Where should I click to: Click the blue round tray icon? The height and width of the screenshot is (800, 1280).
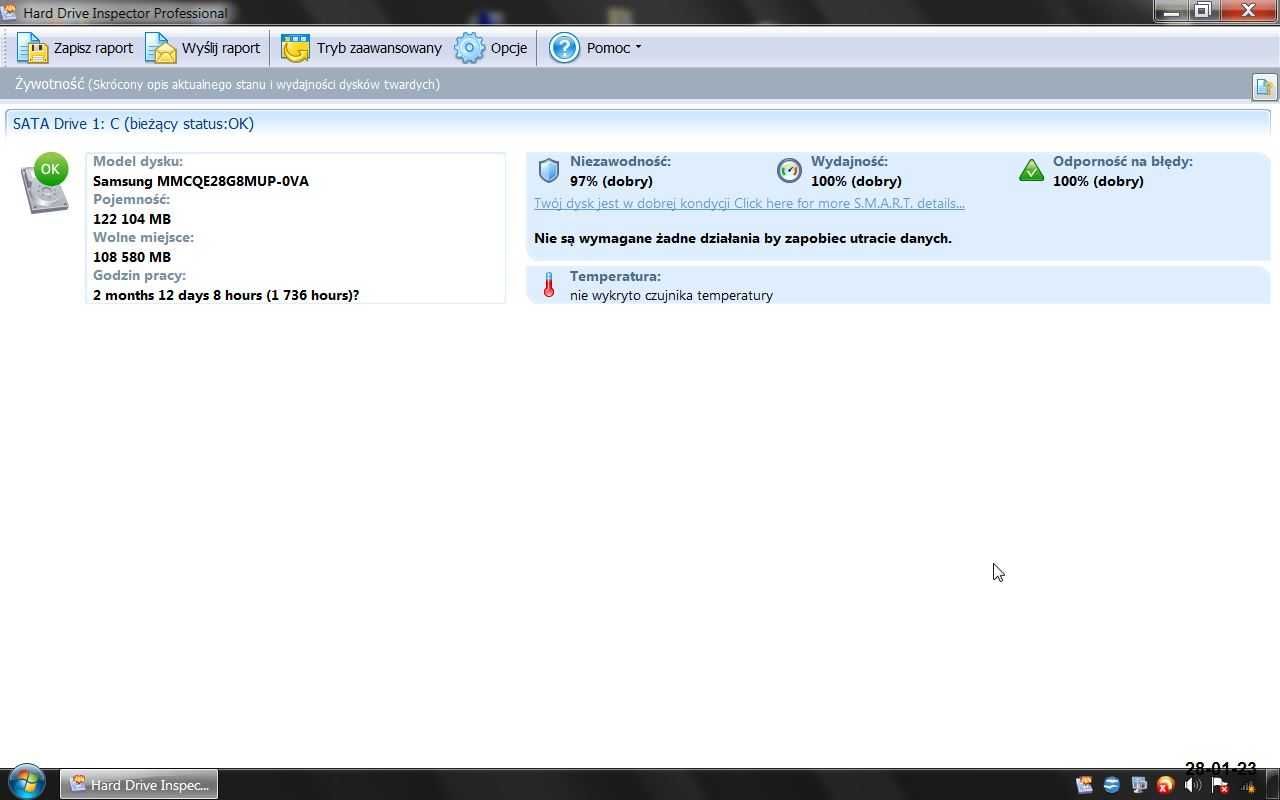coord(1111,786)
